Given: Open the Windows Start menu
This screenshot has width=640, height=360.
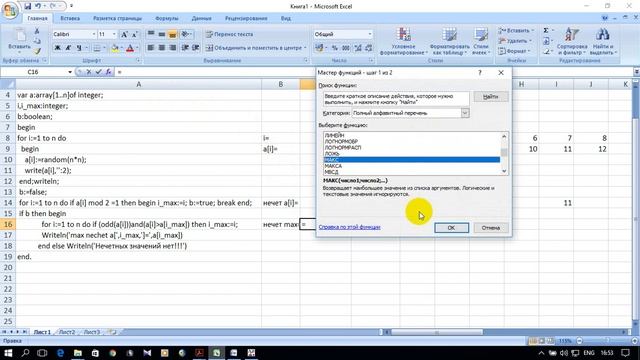Looking at the screenshot, I should [8, 353].
